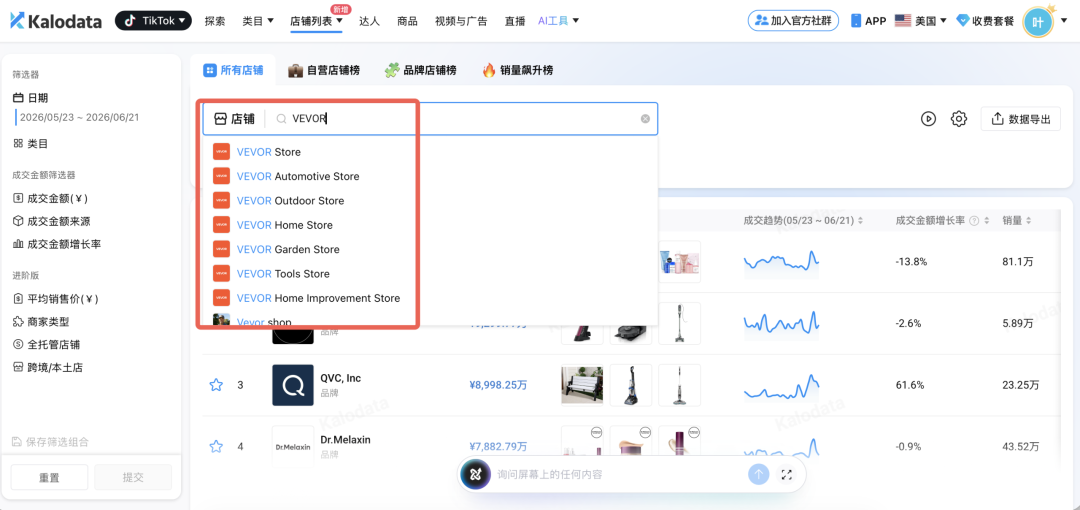The image size is (1080, 510).
Task: Go to the 达人 page
Action: 369,21
